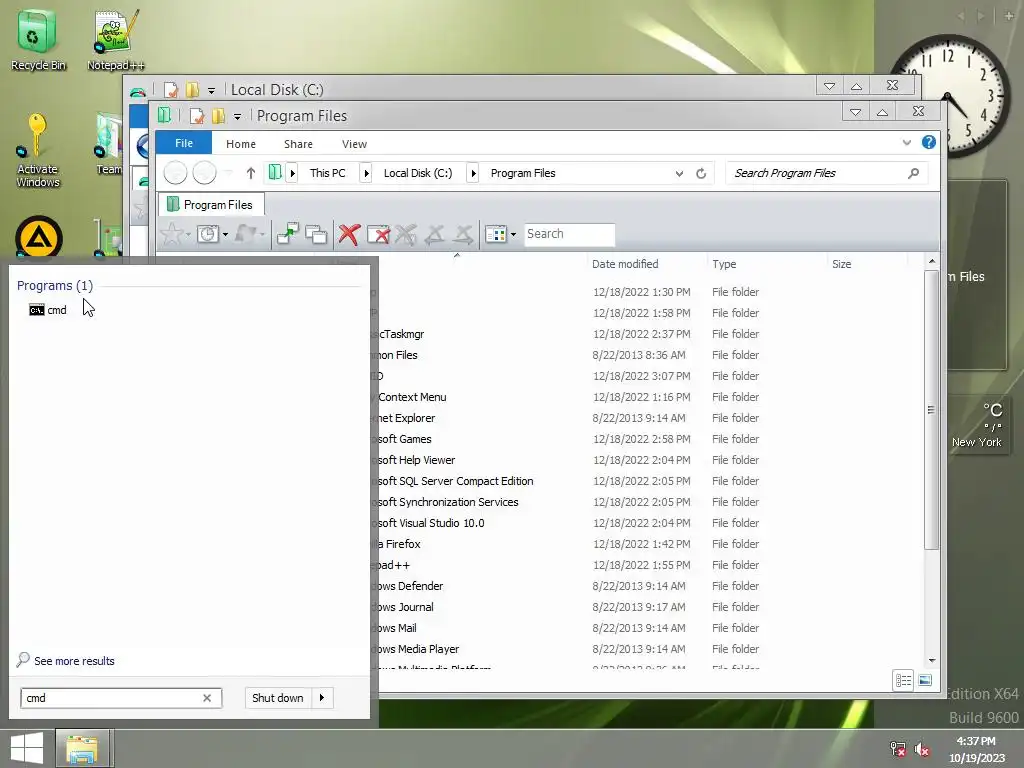
Task: Click Properties icon in Program Files title bar
Action: (197, 116)
